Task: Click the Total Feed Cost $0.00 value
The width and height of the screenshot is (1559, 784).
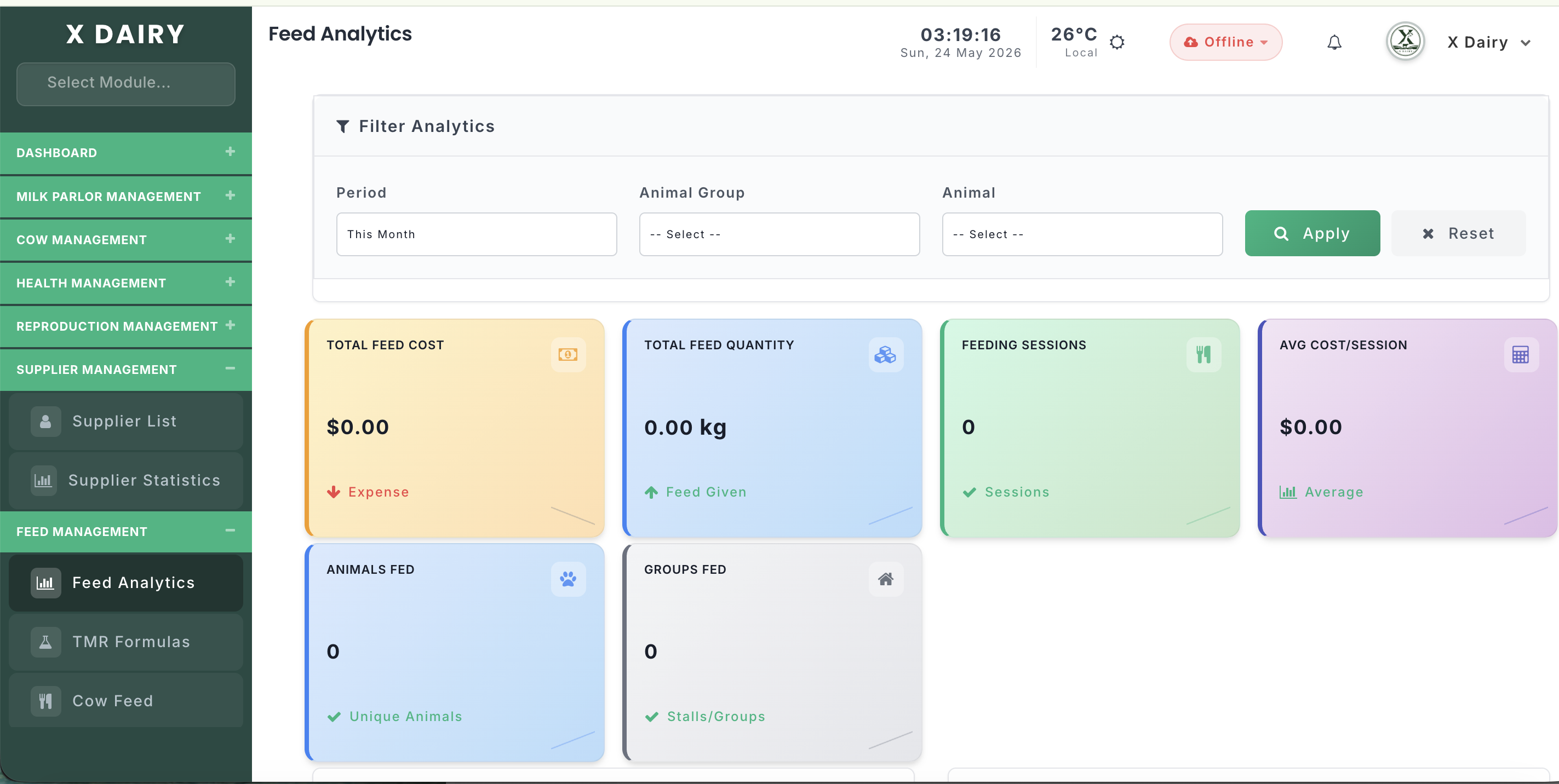Action: click(358, 428)
